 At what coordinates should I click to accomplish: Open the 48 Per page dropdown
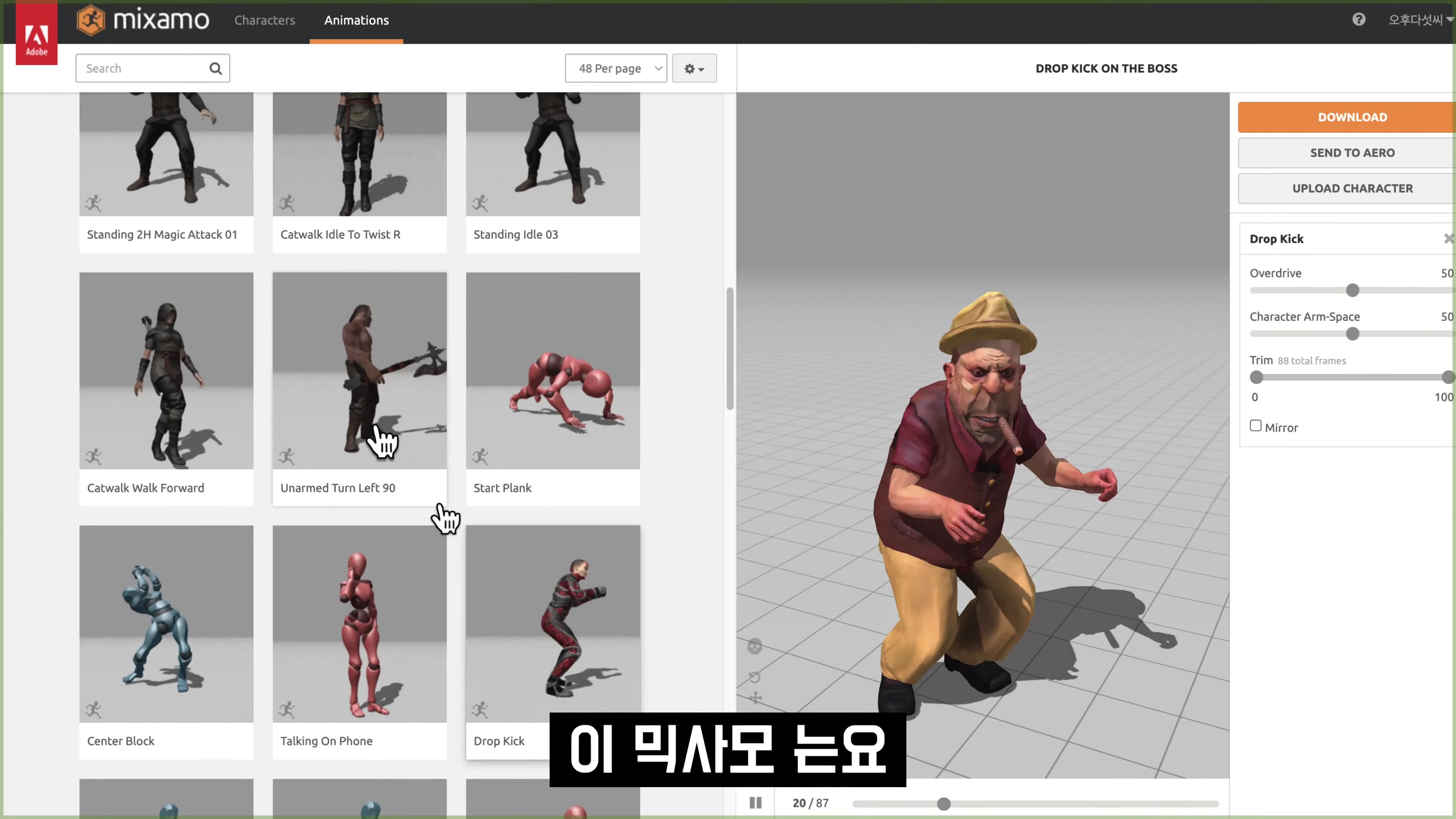coord(615,68)
